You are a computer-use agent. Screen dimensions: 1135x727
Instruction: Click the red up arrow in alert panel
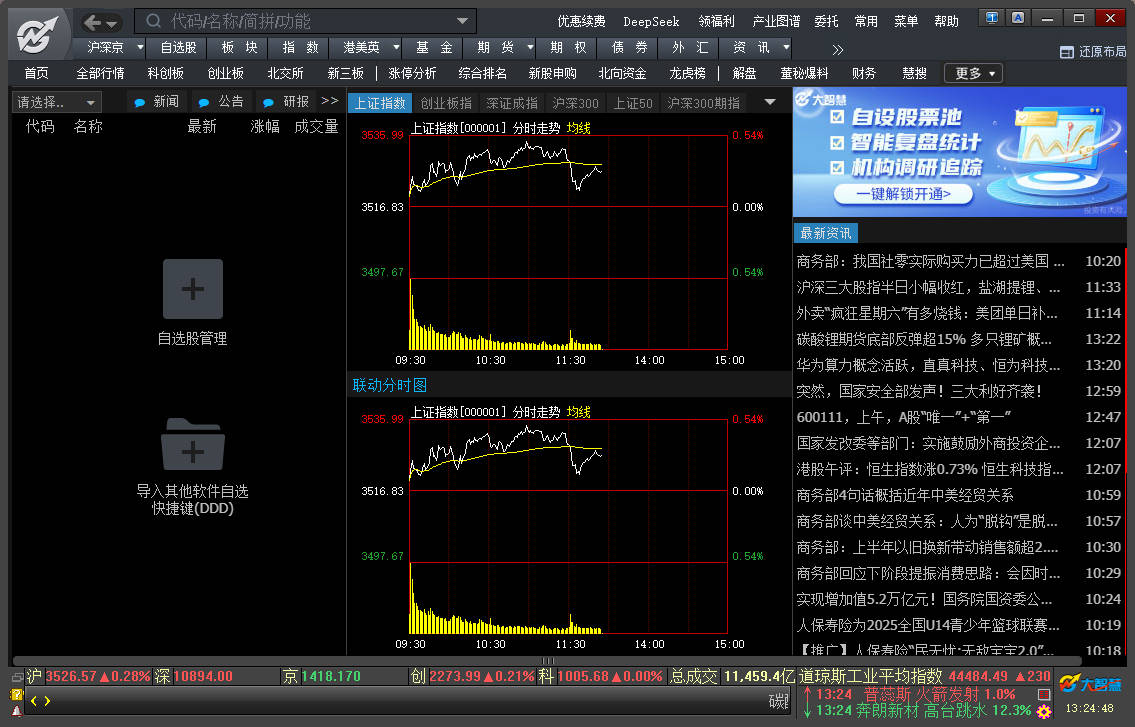pos(807,694)
